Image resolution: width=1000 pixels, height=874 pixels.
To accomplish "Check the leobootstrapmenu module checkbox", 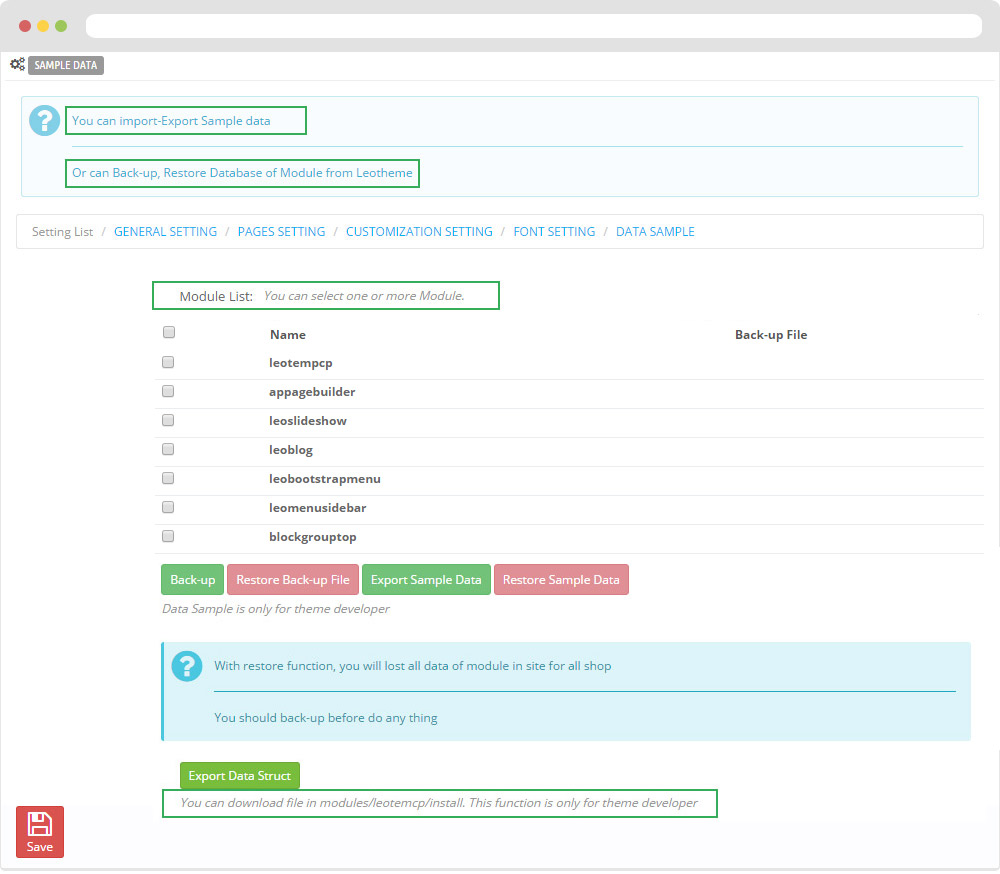I will [168, 478].
